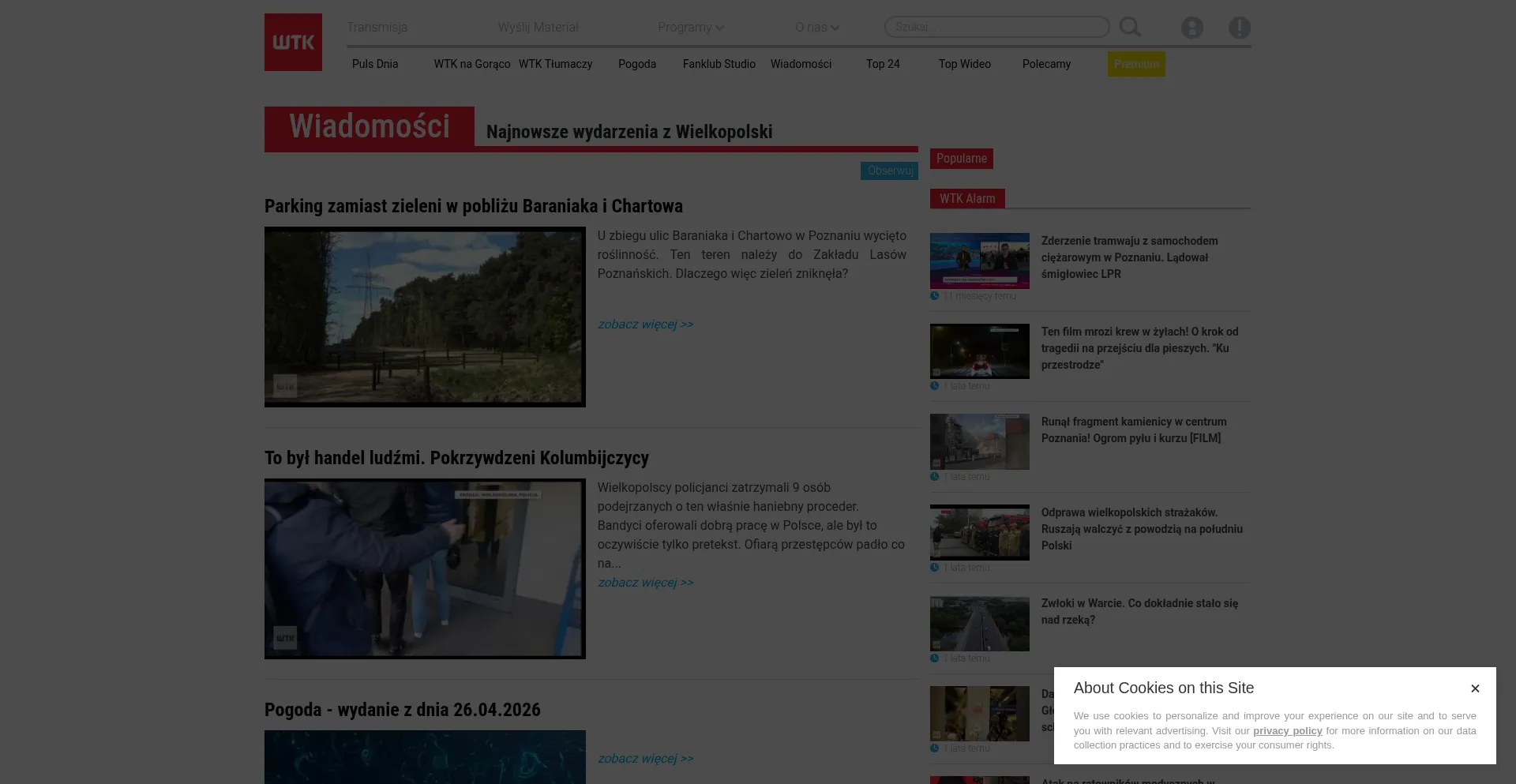Click the yellow Premium button
The height and width of the screenshot is (784, 1516).
[x=1136, y=64]
